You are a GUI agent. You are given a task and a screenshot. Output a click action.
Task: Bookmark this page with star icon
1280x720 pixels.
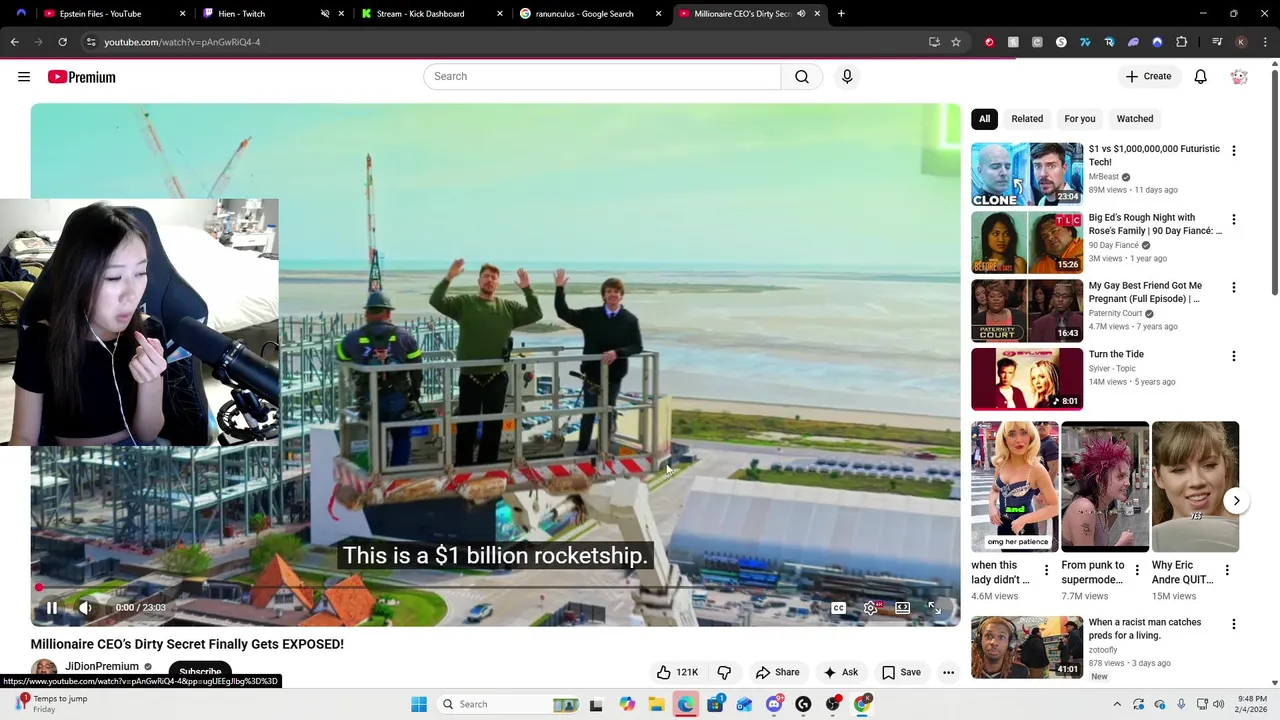(956, 42)
